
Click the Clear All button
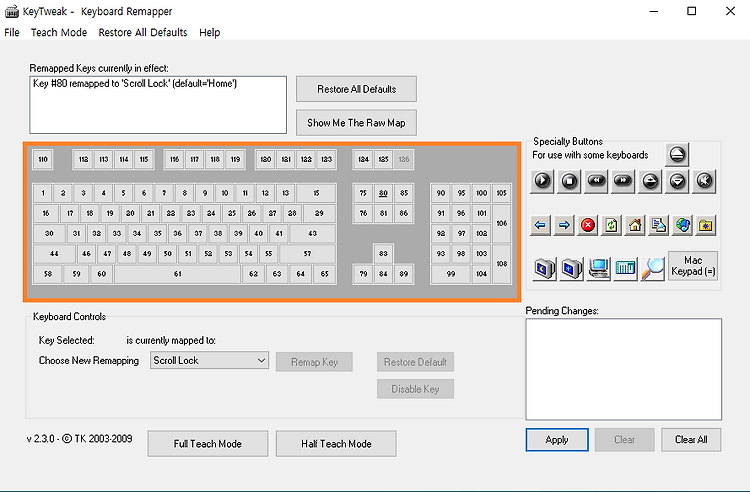click(691, 439)
